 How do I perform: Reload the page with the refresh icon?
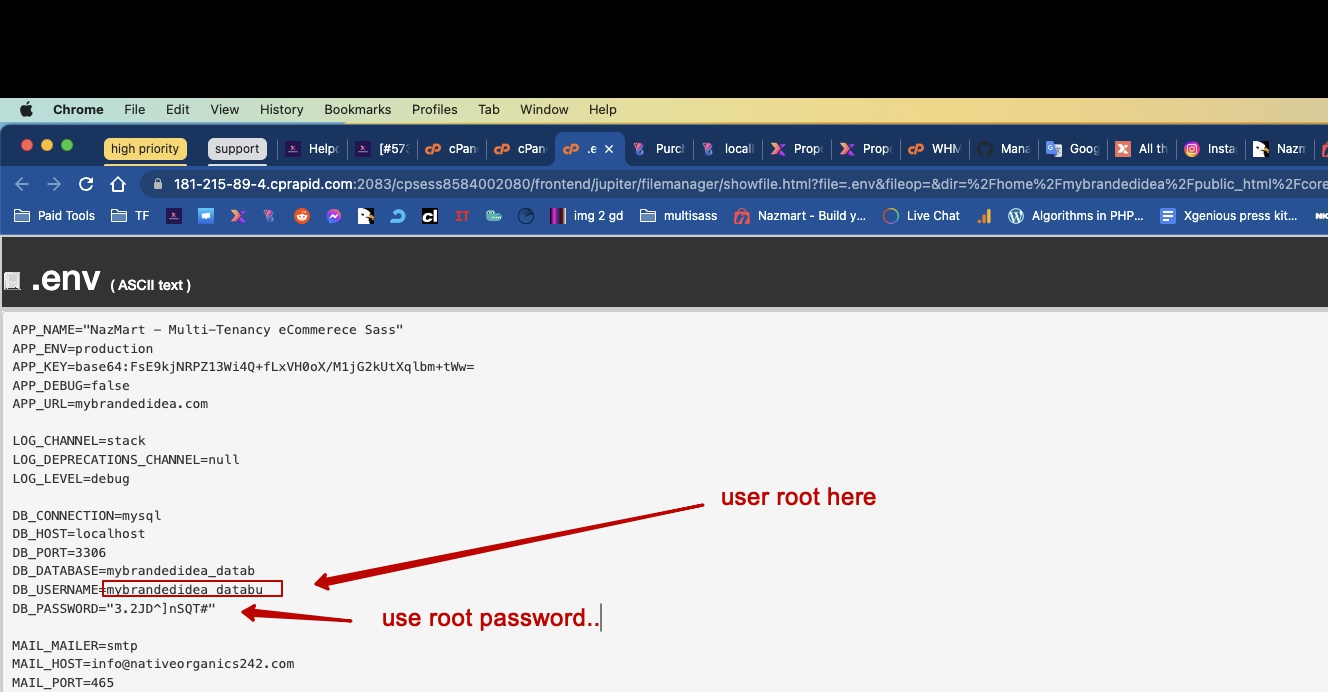[x=86, y=184]
